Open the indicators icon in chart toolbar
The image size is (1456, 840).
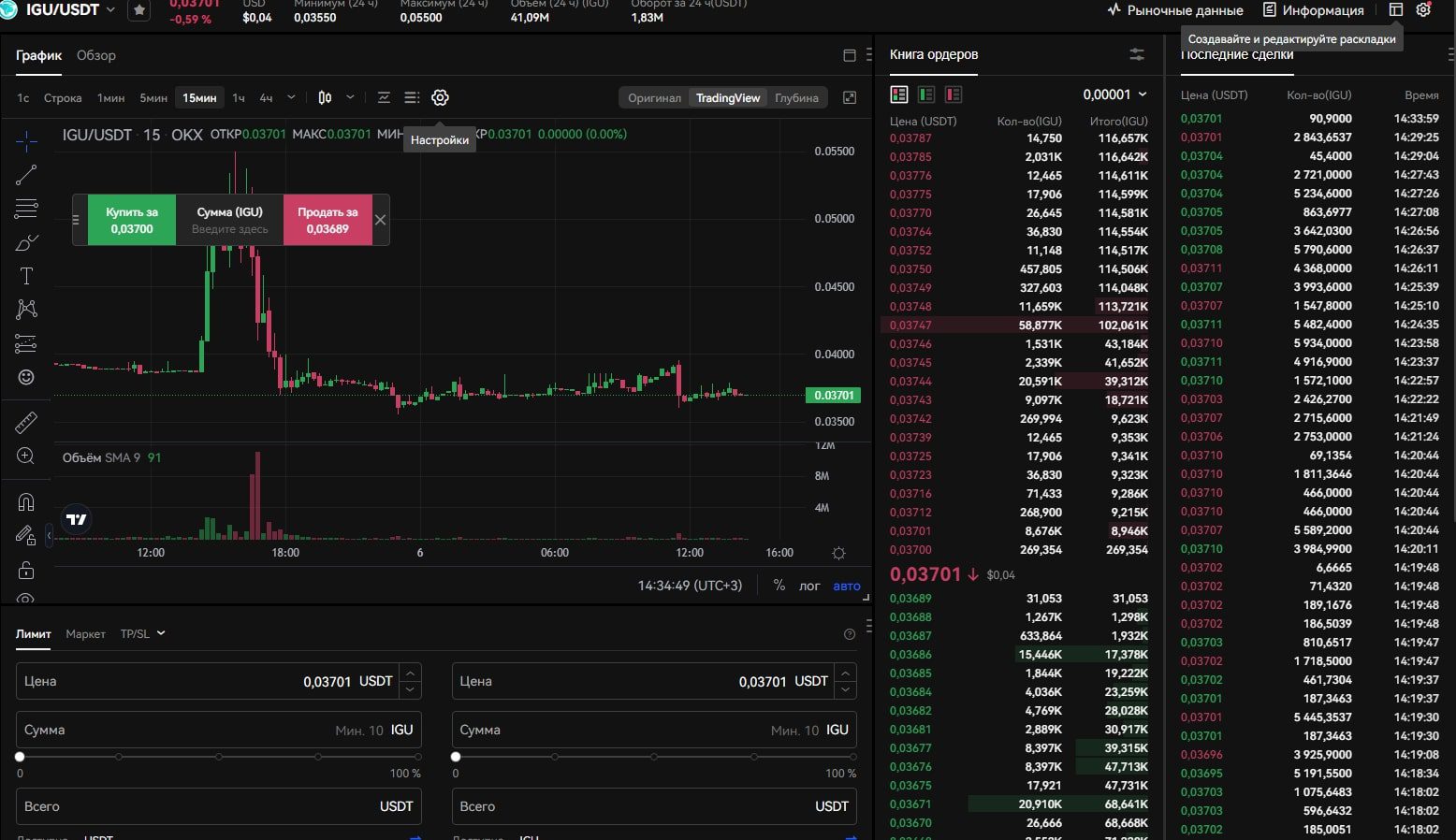(384, 97)
